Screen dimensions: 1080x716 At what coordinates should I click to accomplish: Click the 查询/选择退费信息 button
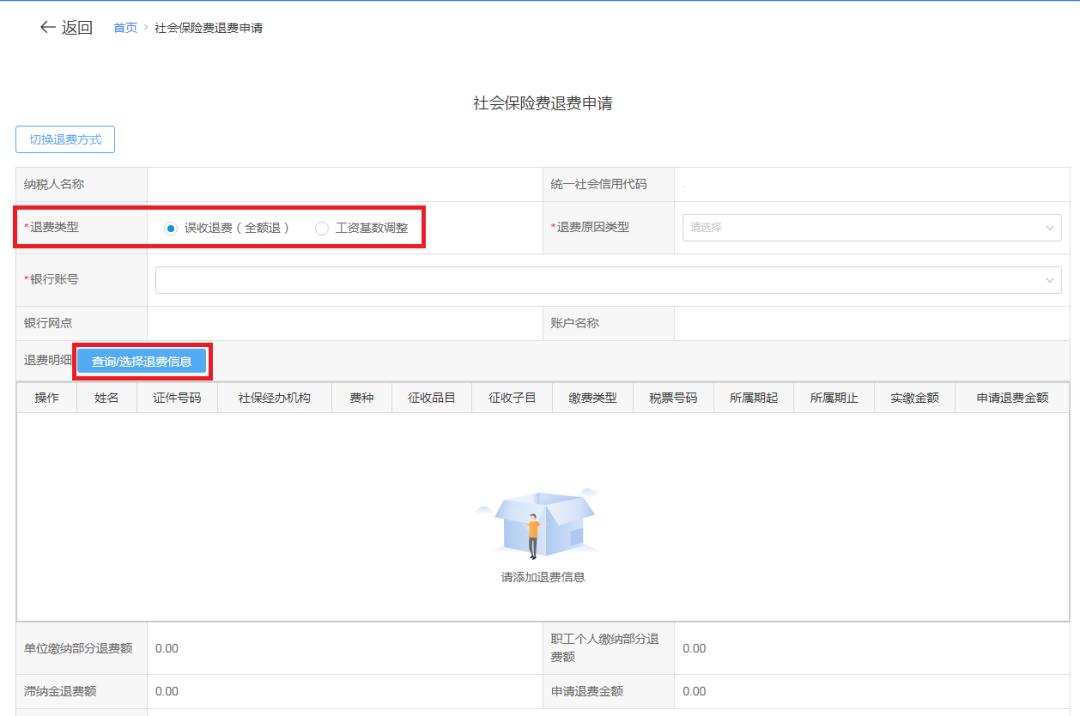tap(141, 361)
